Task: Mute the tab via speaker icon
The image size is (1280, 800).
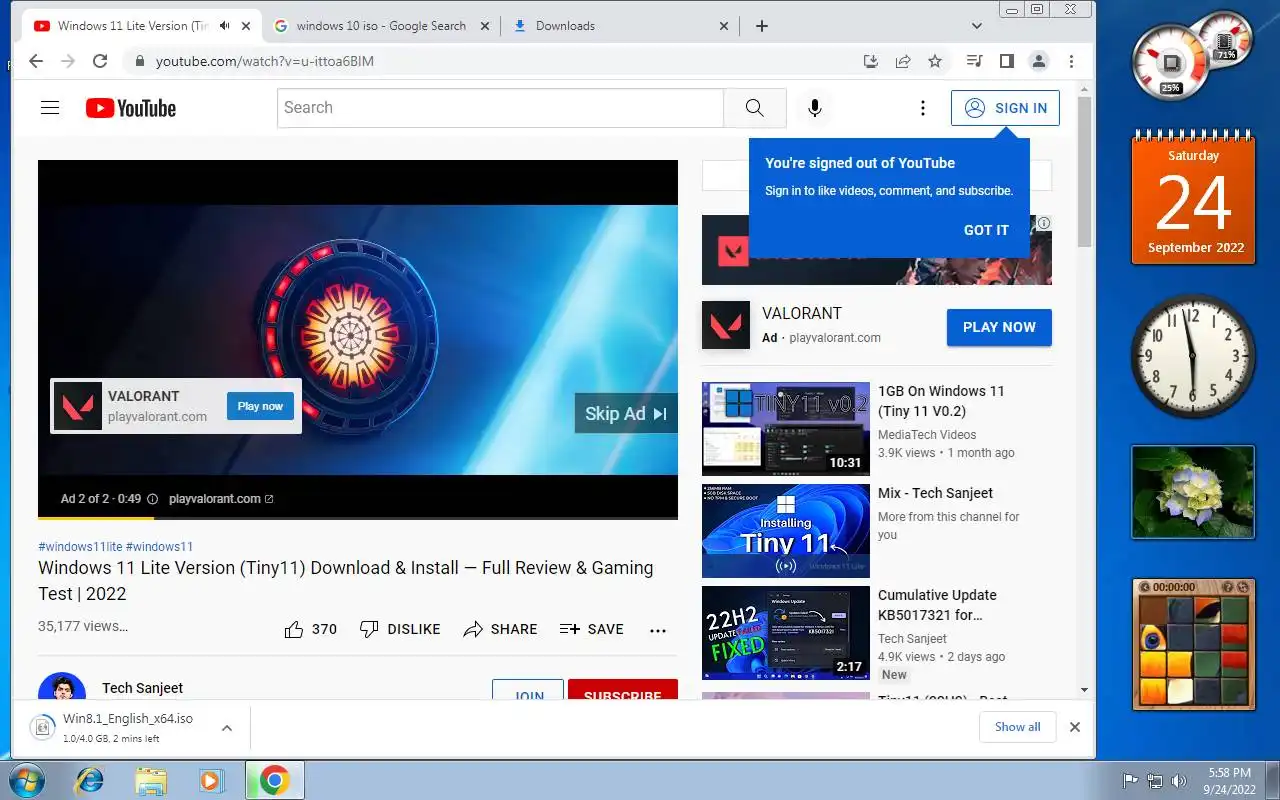Action: (x=224, y=26)
